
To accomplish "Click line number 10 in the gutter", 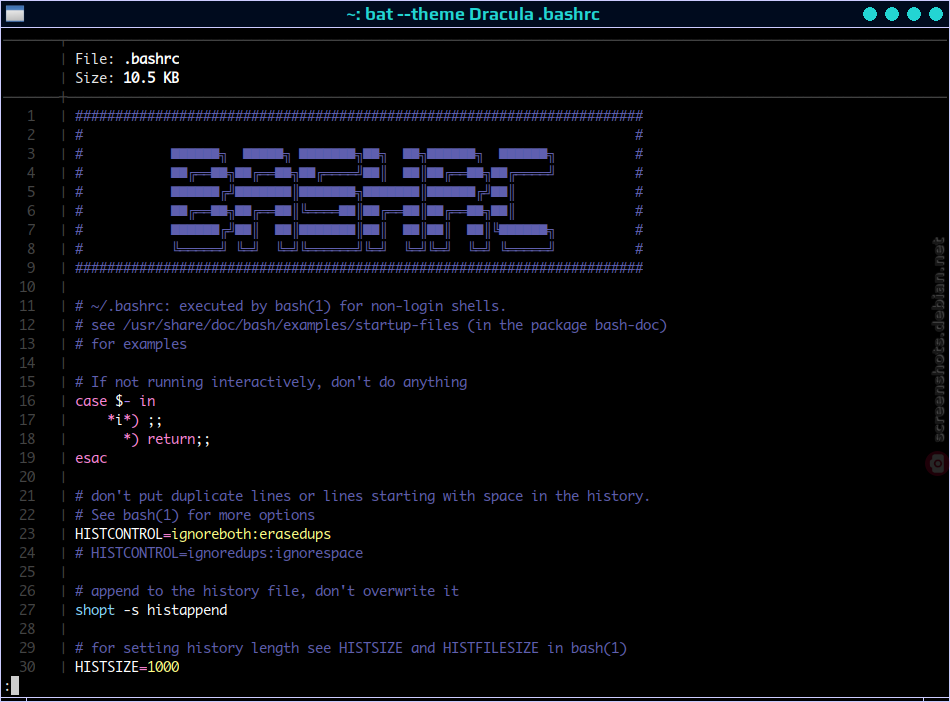I will tap(27, 287).
